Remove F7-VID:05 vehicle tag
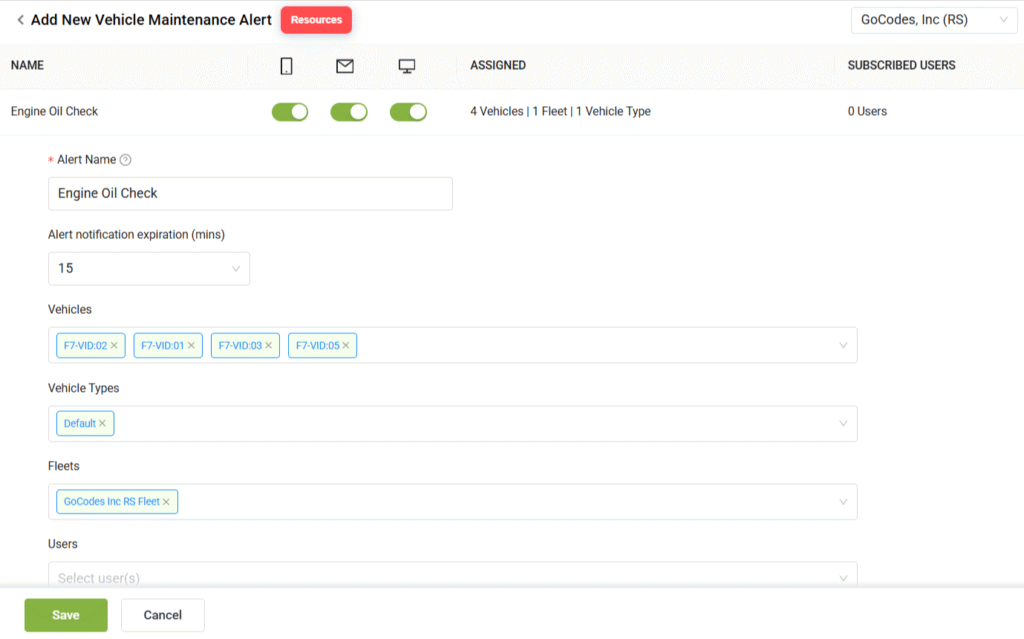 click(346, 346)
